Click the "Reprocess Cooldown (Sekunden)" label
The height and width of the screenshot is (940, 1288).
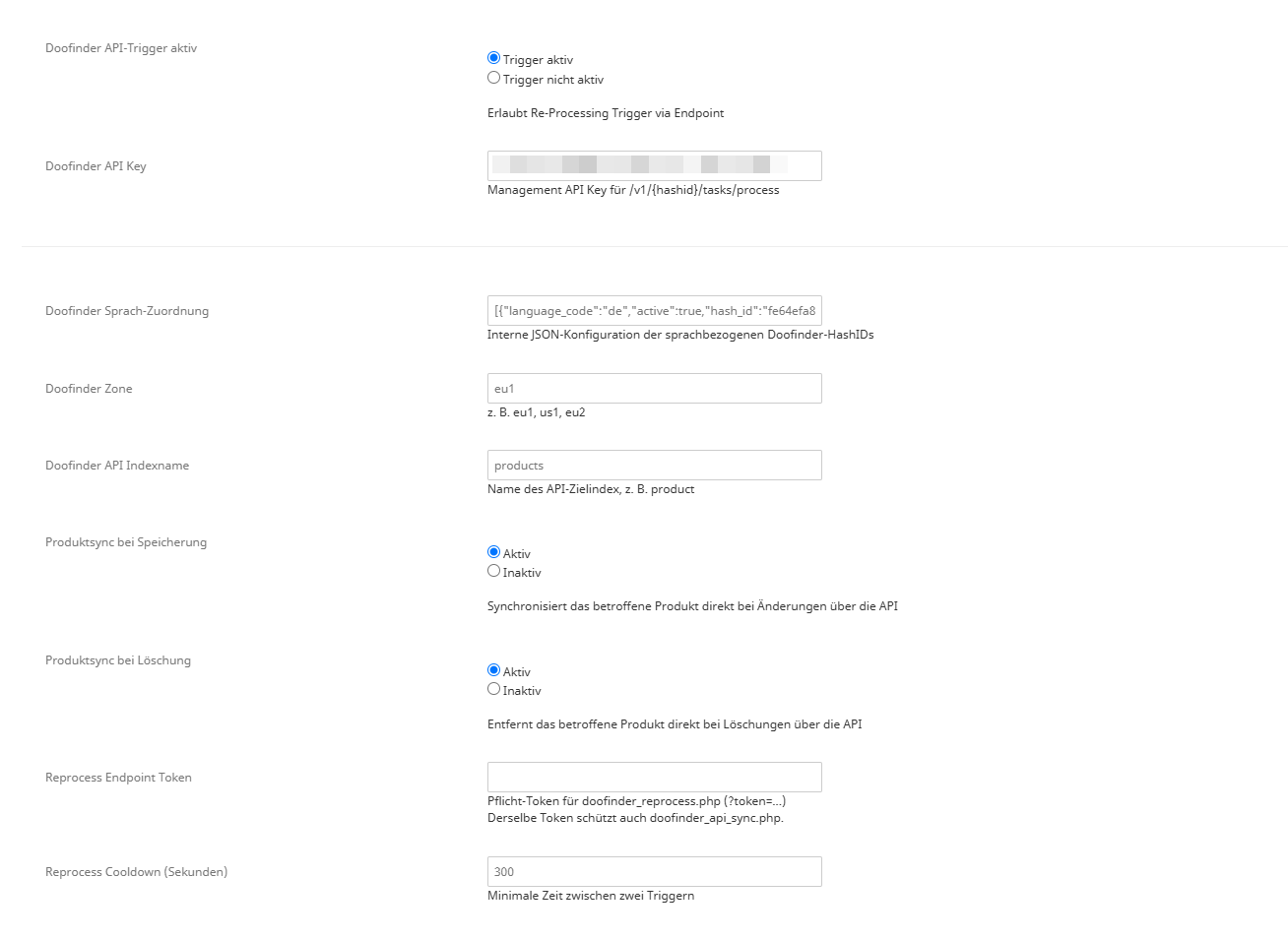[x=136, y=872]
